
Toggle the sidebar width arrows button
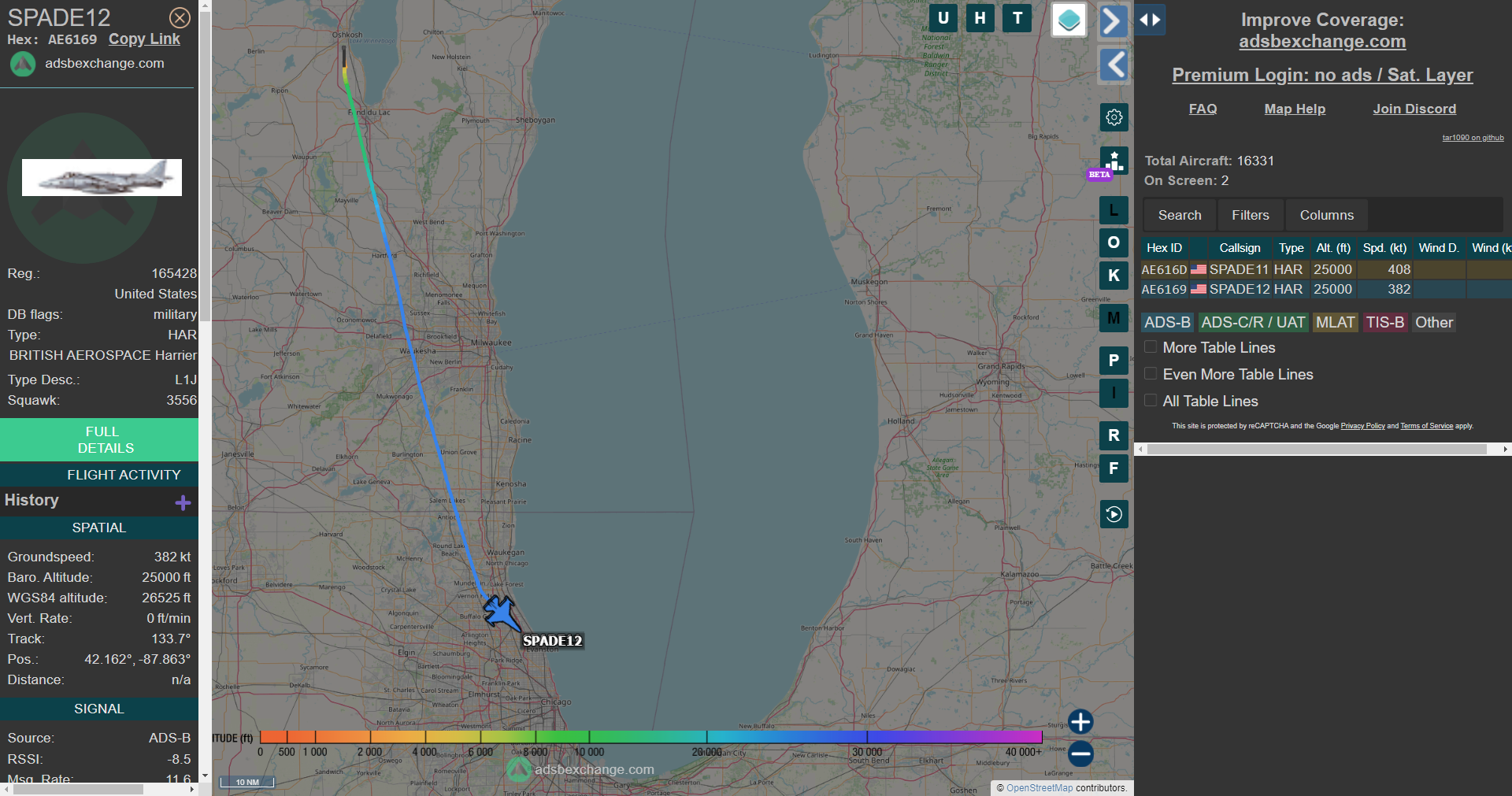(x=1150, y=20)
